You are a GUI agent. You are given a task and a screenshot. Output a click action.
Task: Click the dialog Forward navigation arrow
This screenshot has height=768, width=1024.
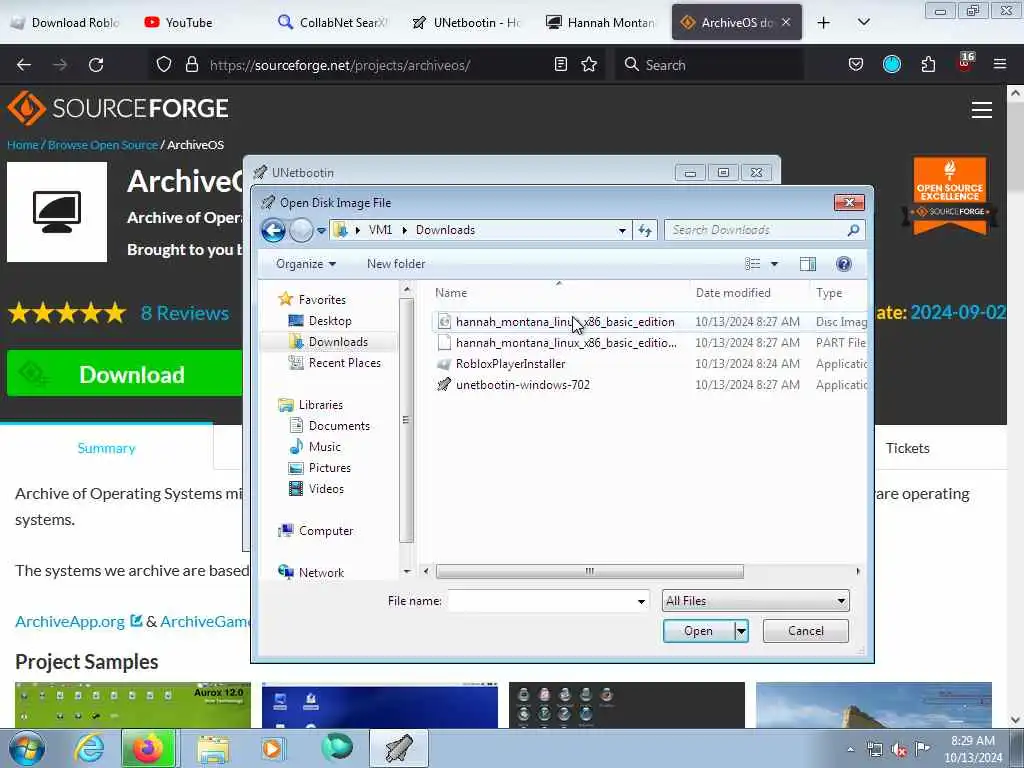(300, 230)
